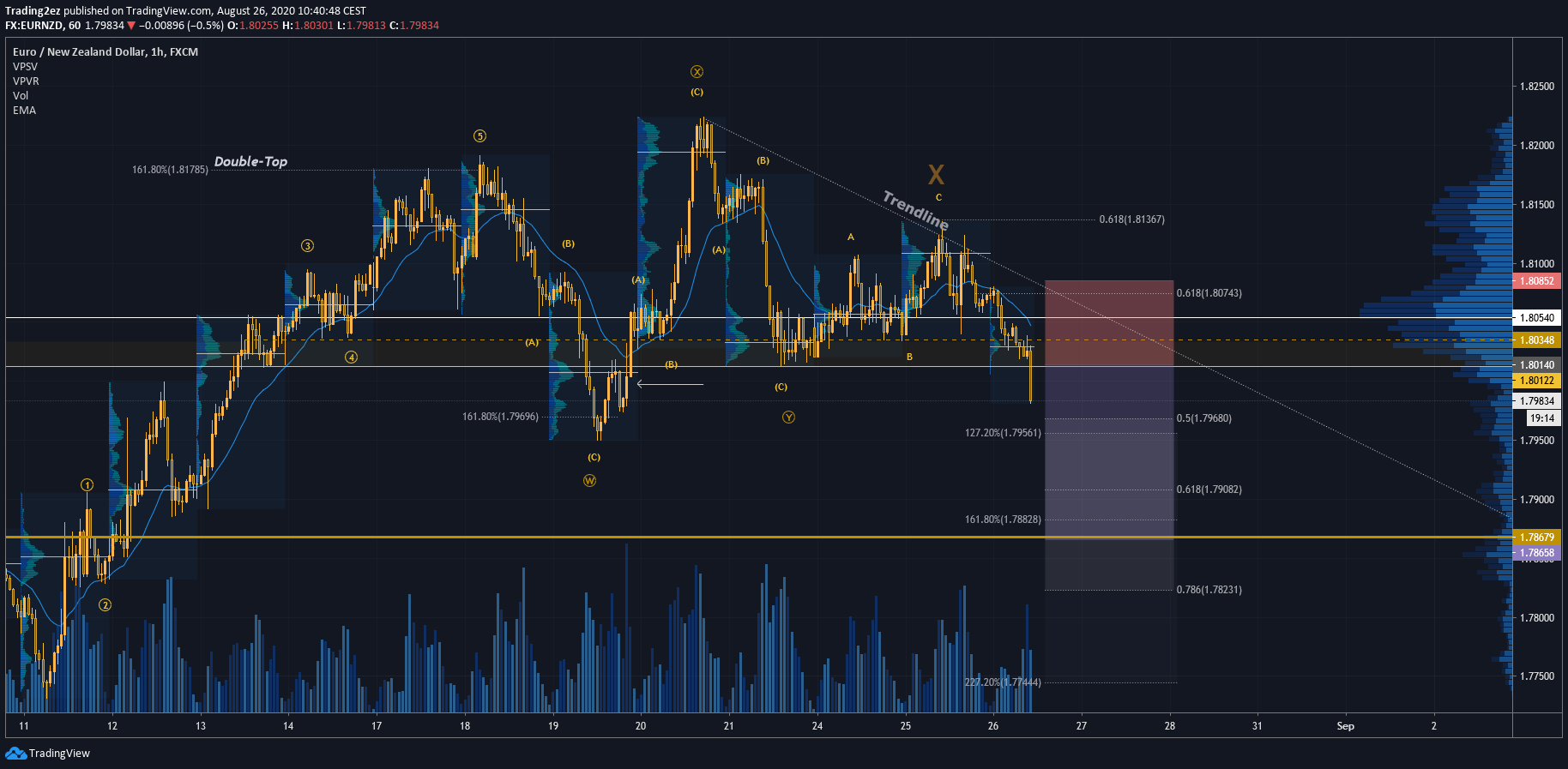The height and width of the screenshot is (769, 1568).
Task: Click the red stop-loss zone of short position
Action: point(1109,323)
